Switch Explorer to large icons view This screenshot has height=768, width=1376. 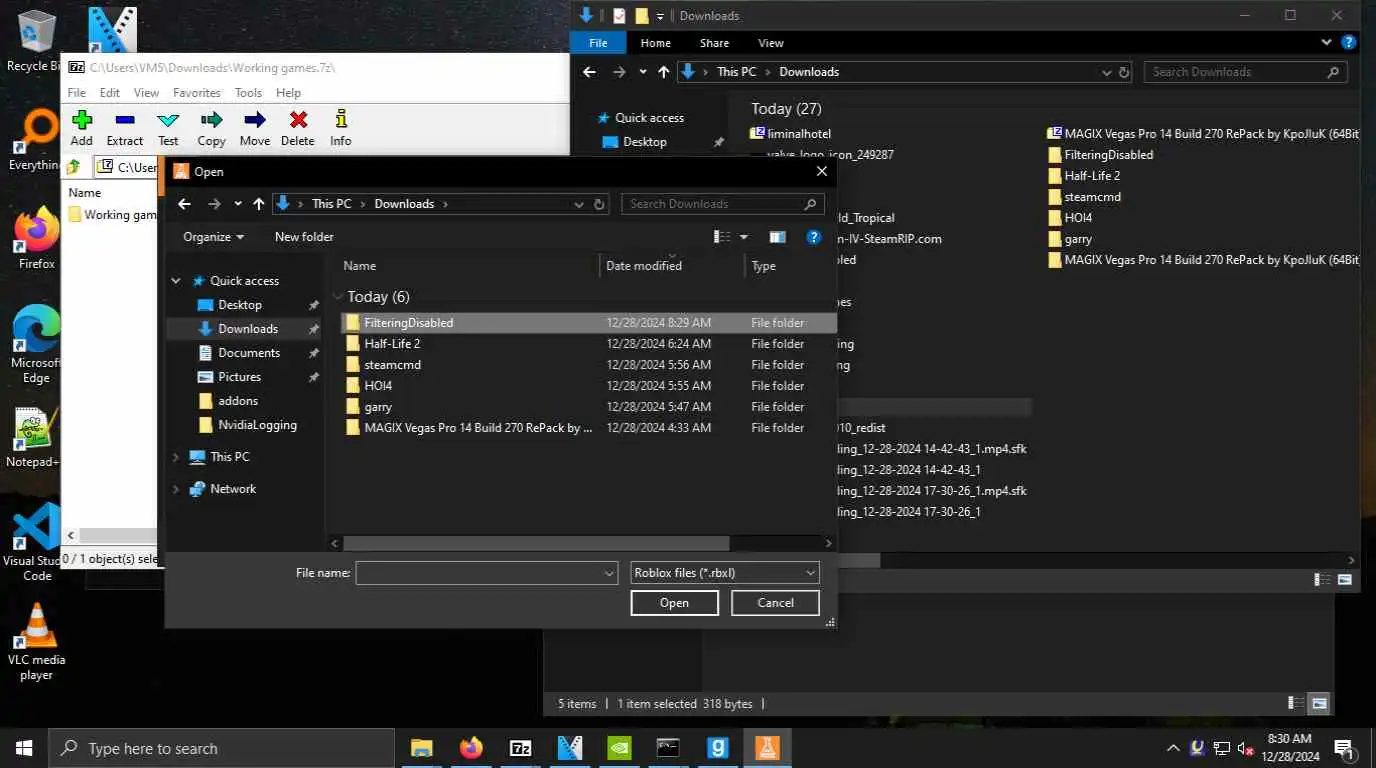[1346, 580]
